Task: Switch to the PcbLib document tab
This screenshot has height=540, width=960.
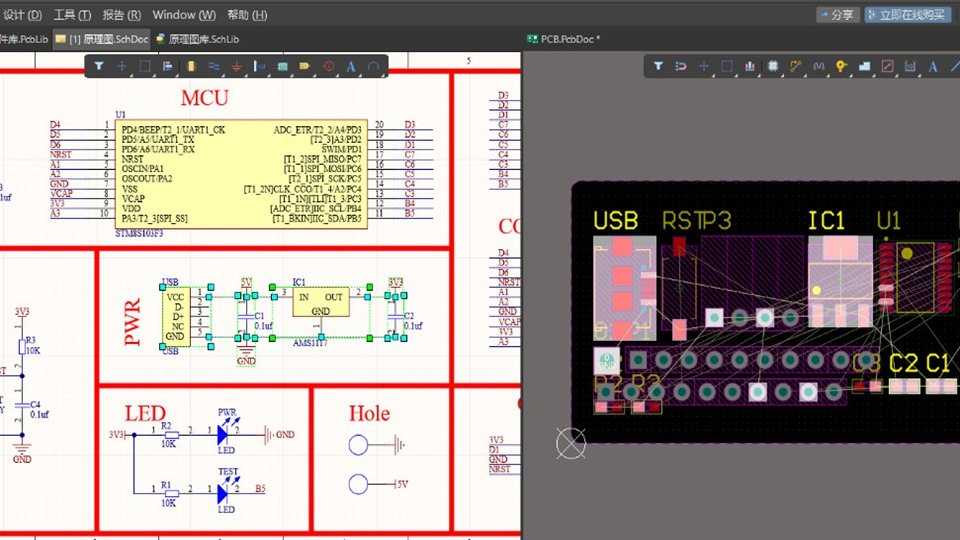Action: (x=24, y=39)
